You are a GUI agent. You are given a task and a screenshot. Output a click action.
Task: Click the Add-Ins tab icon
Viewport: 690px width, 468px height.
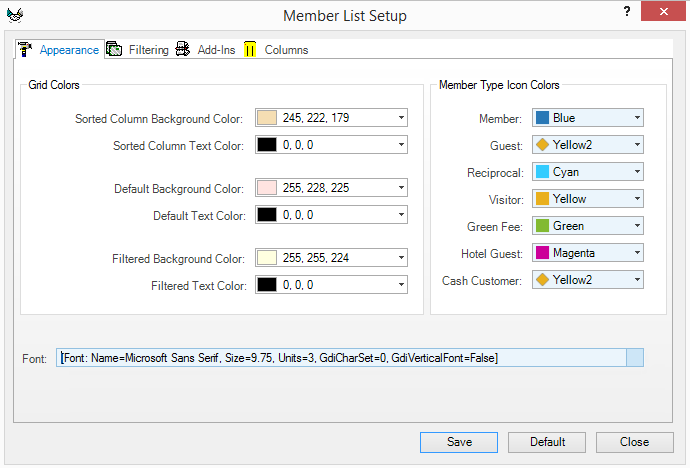click(x=182, y=49)
